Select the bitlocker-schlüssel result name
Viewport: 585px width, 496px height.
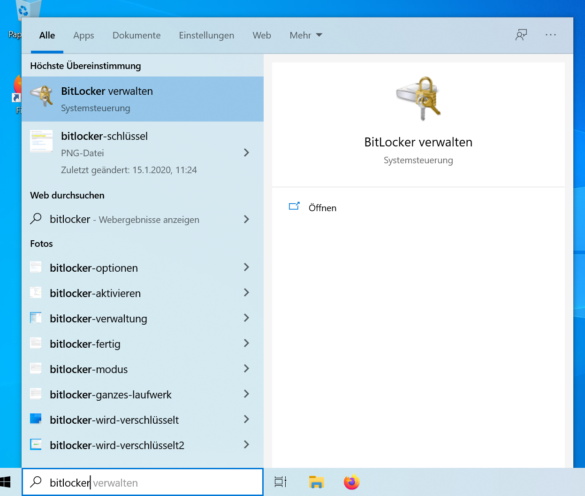[104, 136]
